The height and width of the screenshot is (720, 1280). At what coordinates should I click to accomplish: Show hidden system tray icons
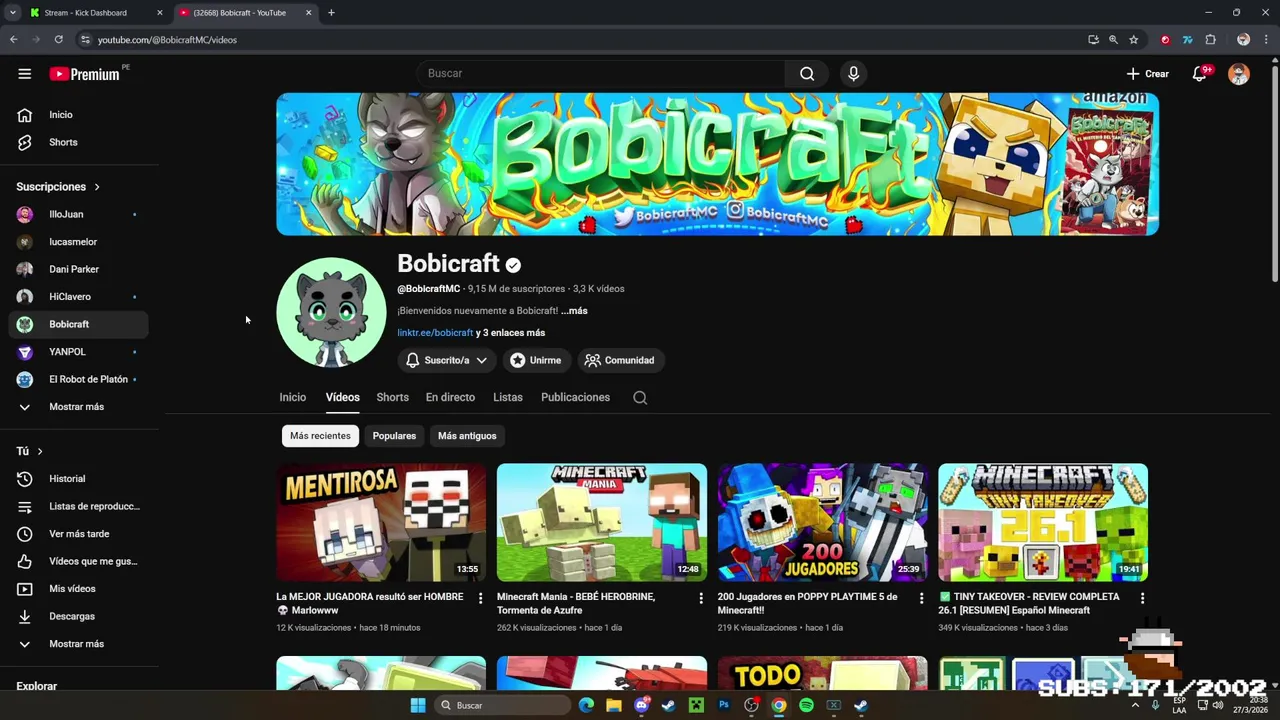[1135, 705]
